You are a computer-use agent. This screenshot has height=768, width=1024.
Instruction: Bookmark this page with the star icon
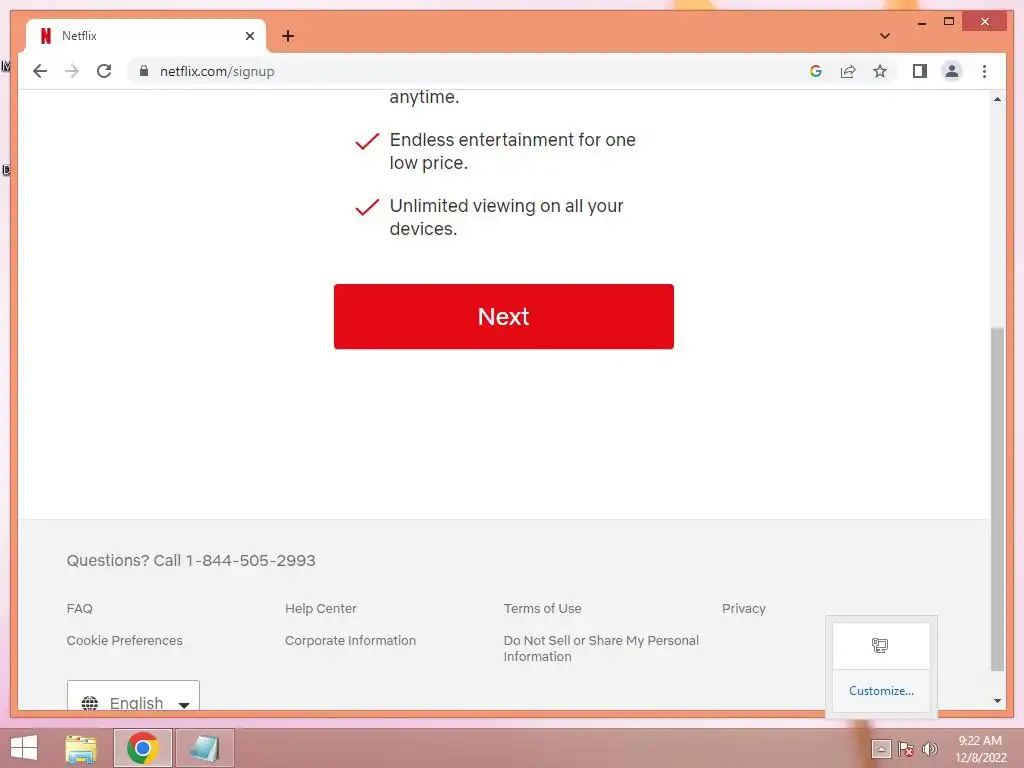coord(880,71)
